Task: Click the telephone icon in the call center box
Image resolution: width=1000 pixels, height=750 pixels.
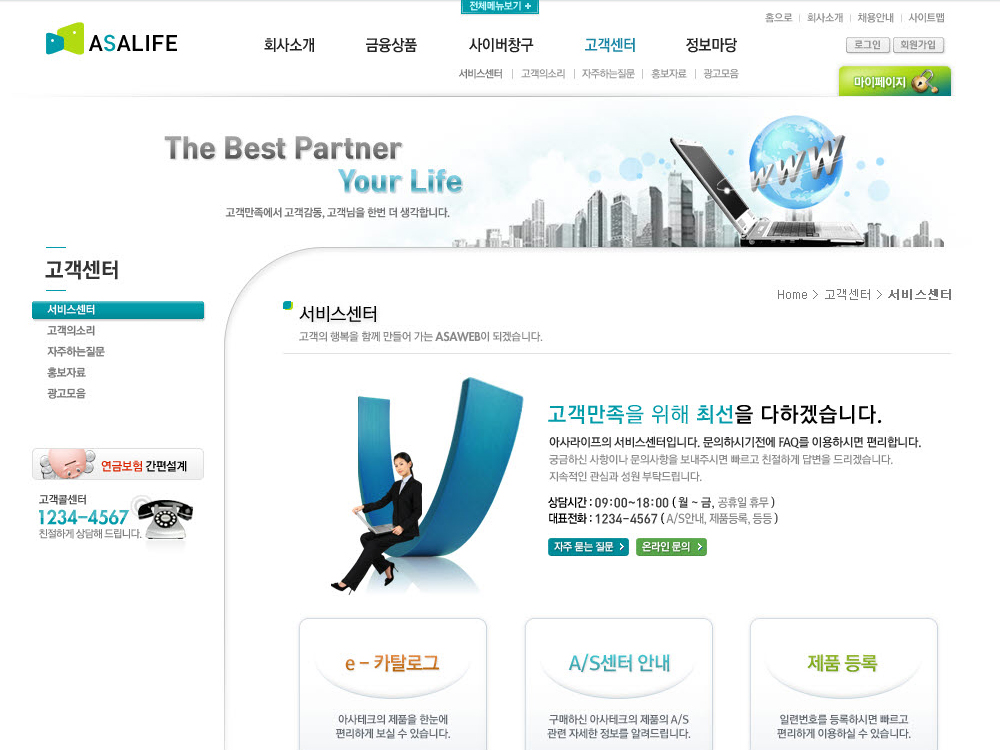Action: tap(165, 519)
